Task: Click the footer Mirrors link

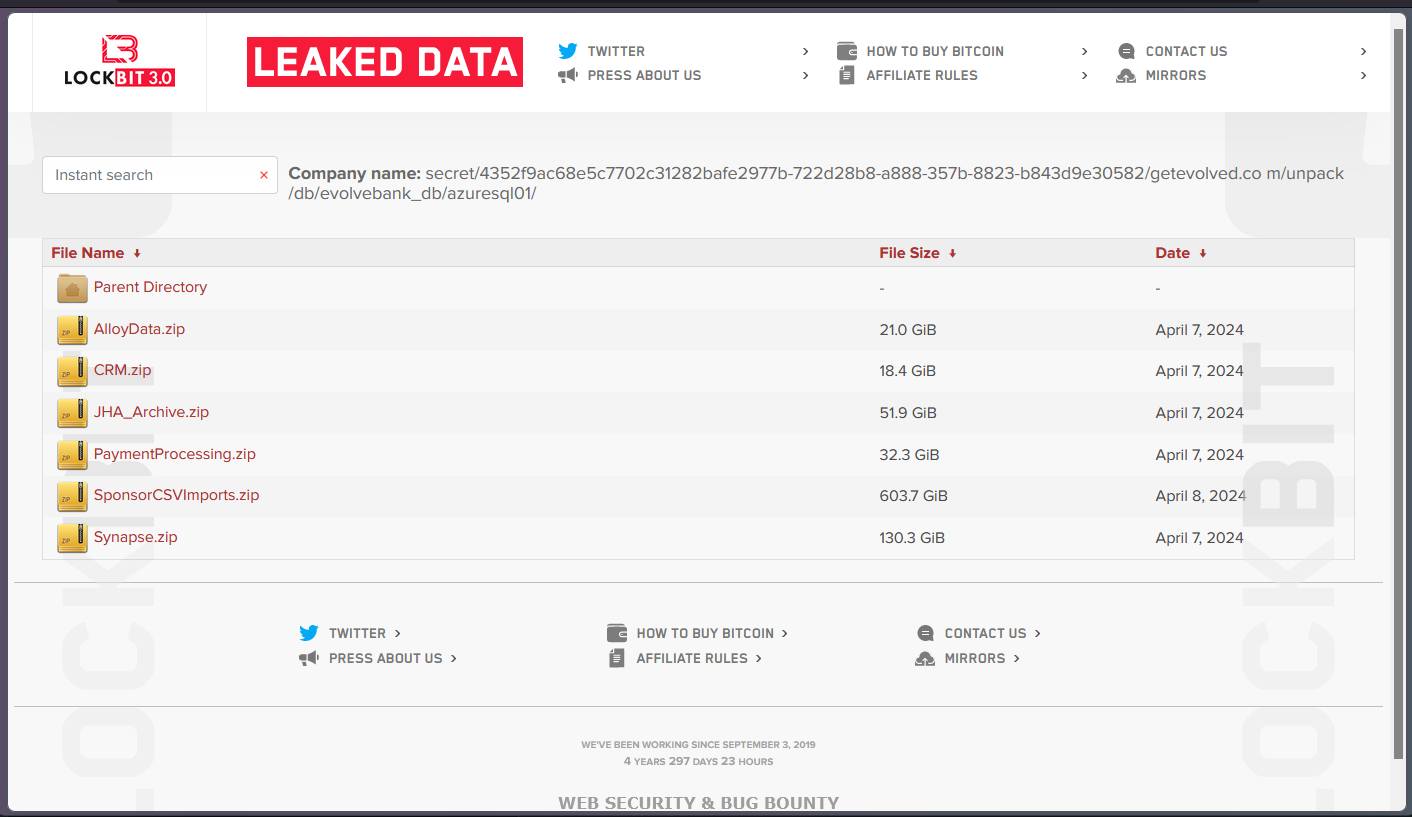Action: tap(974, 658)
